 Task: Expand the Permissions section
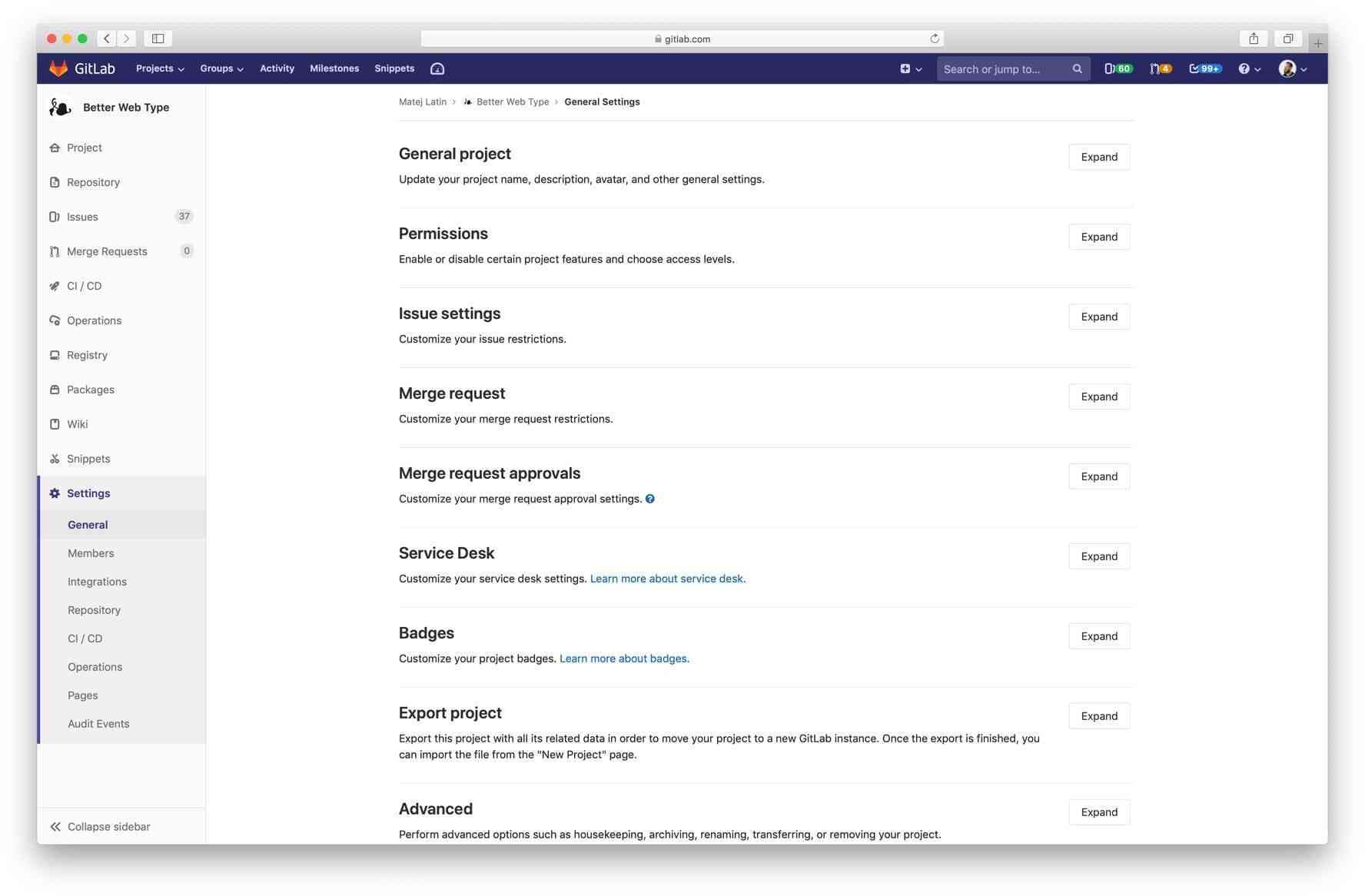[1098, 237]
